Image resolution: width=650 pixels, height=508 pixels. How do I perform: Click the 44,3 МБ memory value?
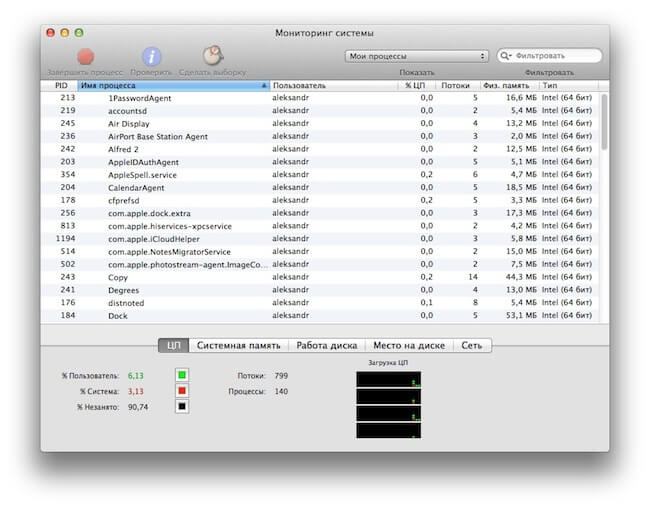click(x=521, y=277)
